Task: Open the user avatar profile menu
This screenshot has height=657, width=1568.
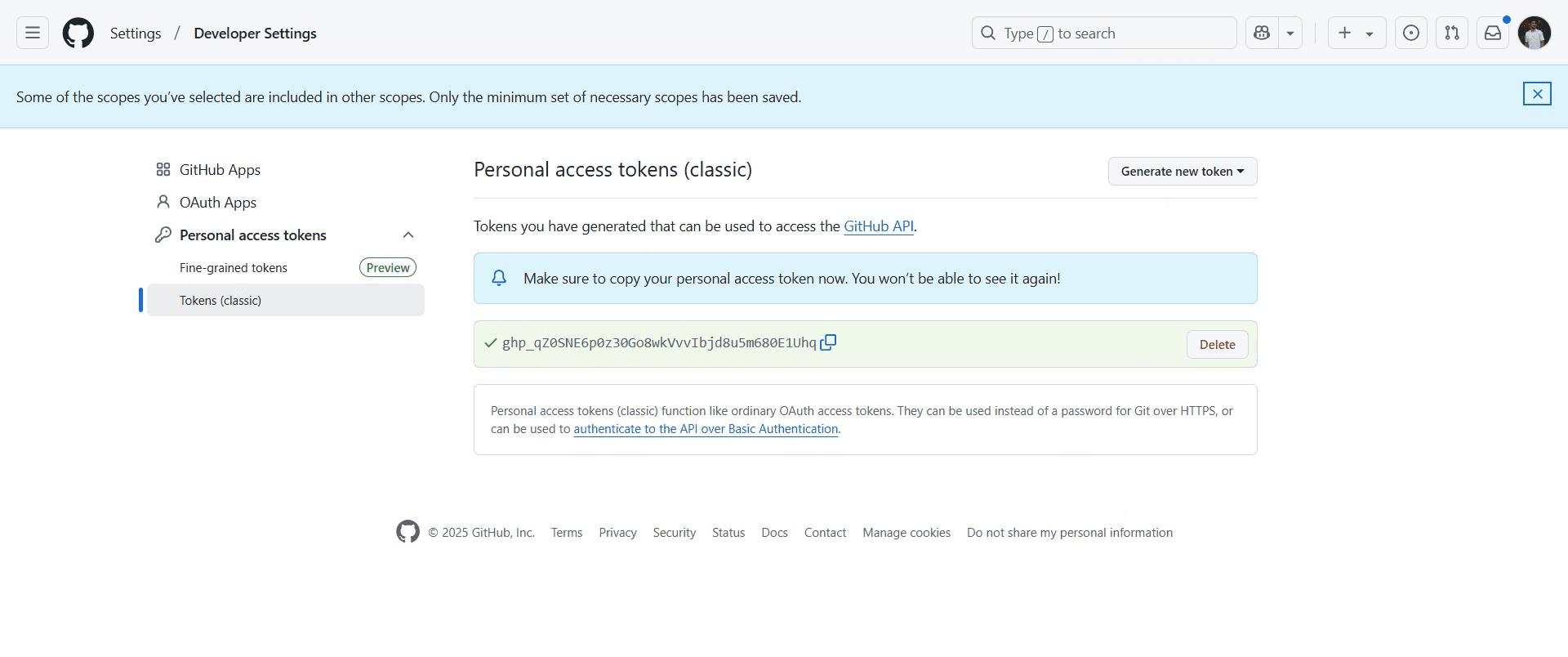Action: 1535,33
